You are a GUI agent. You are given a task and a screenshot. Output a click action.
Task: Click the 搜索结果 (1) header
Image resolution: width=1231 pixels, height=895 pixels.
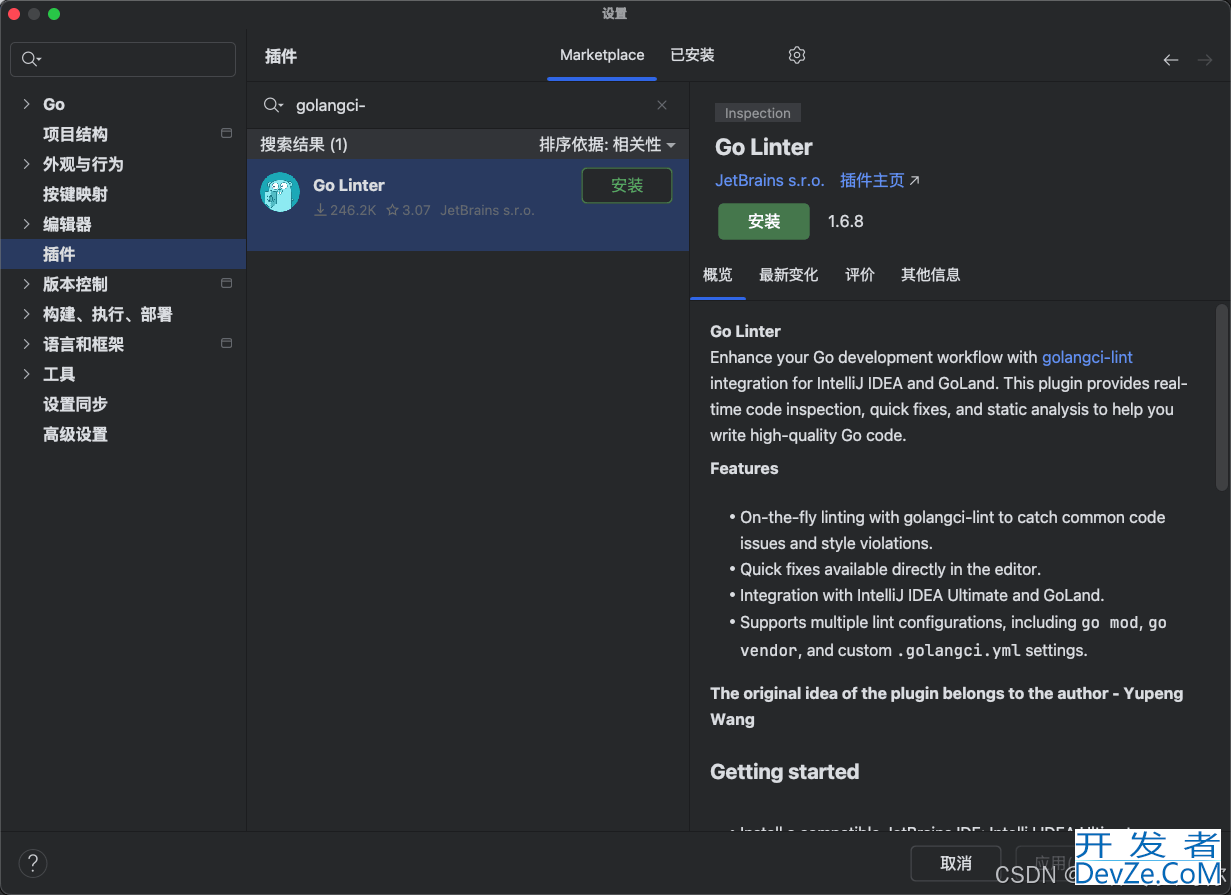tap(304, 145)
